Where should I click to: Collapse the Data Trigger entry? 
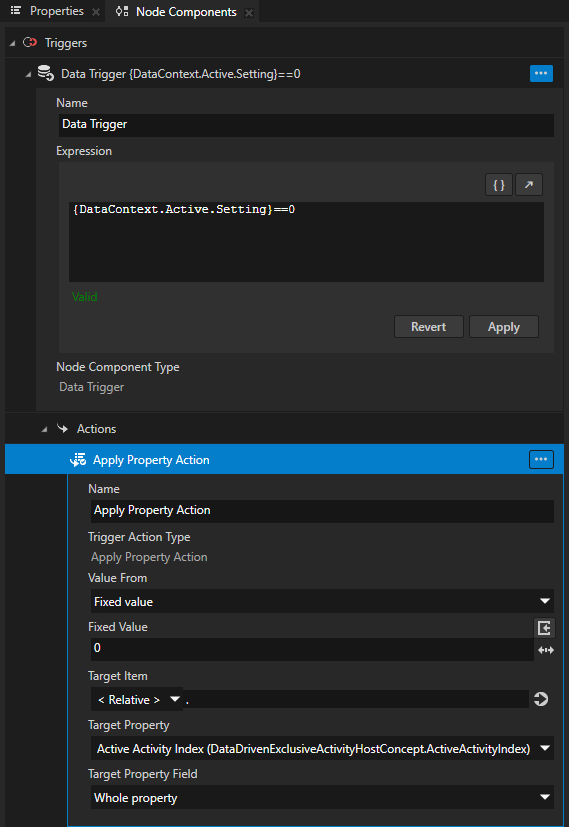pos(28,75)
